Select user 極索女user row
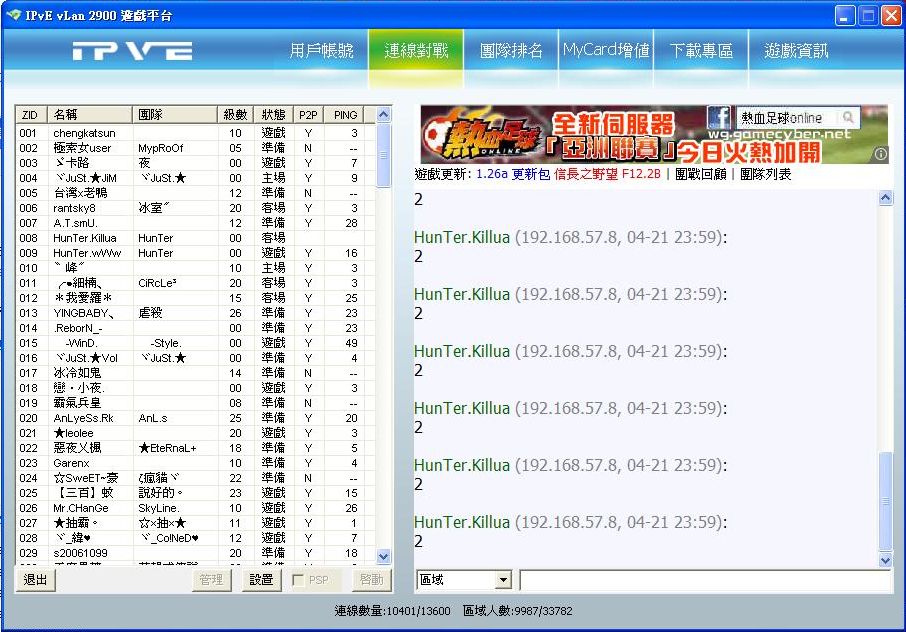Viewport: 906px width, 632px height. [x=195, y=148]
